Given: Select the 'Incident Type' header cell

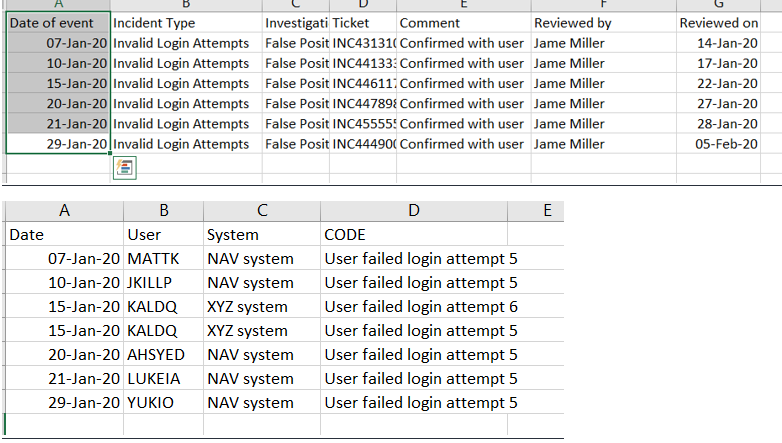Looking at the screenshot, I should (186, 23).
